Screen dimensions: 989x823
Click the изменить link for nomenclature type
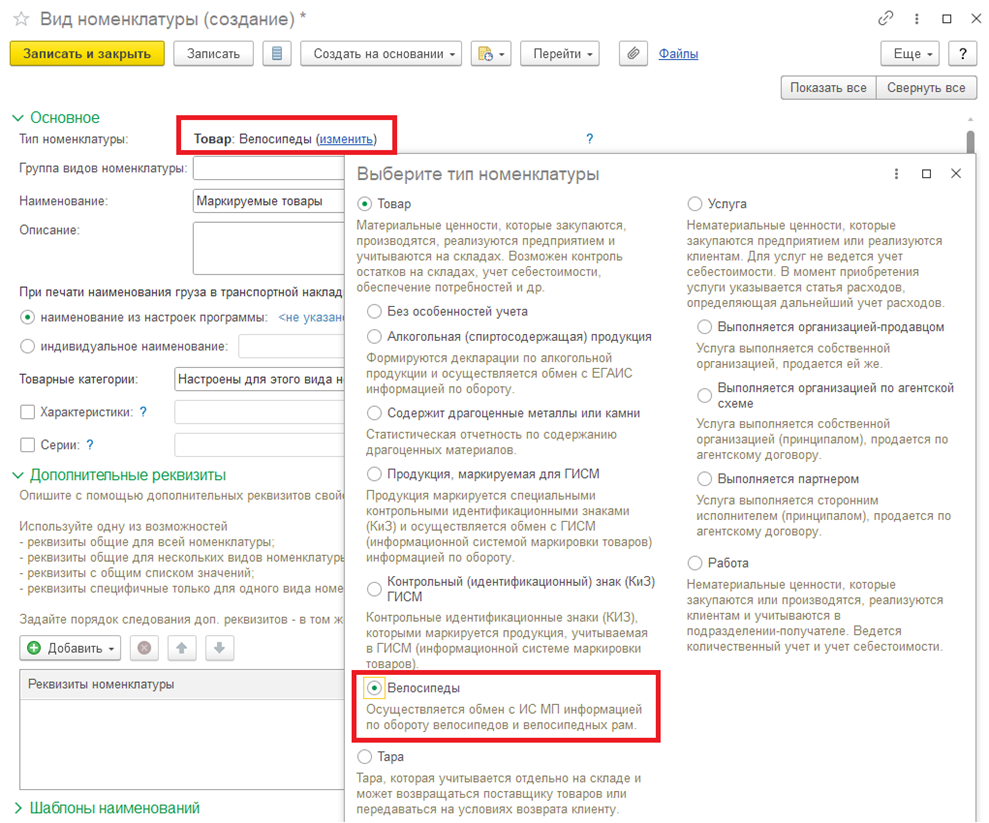[x=346, y=139]
